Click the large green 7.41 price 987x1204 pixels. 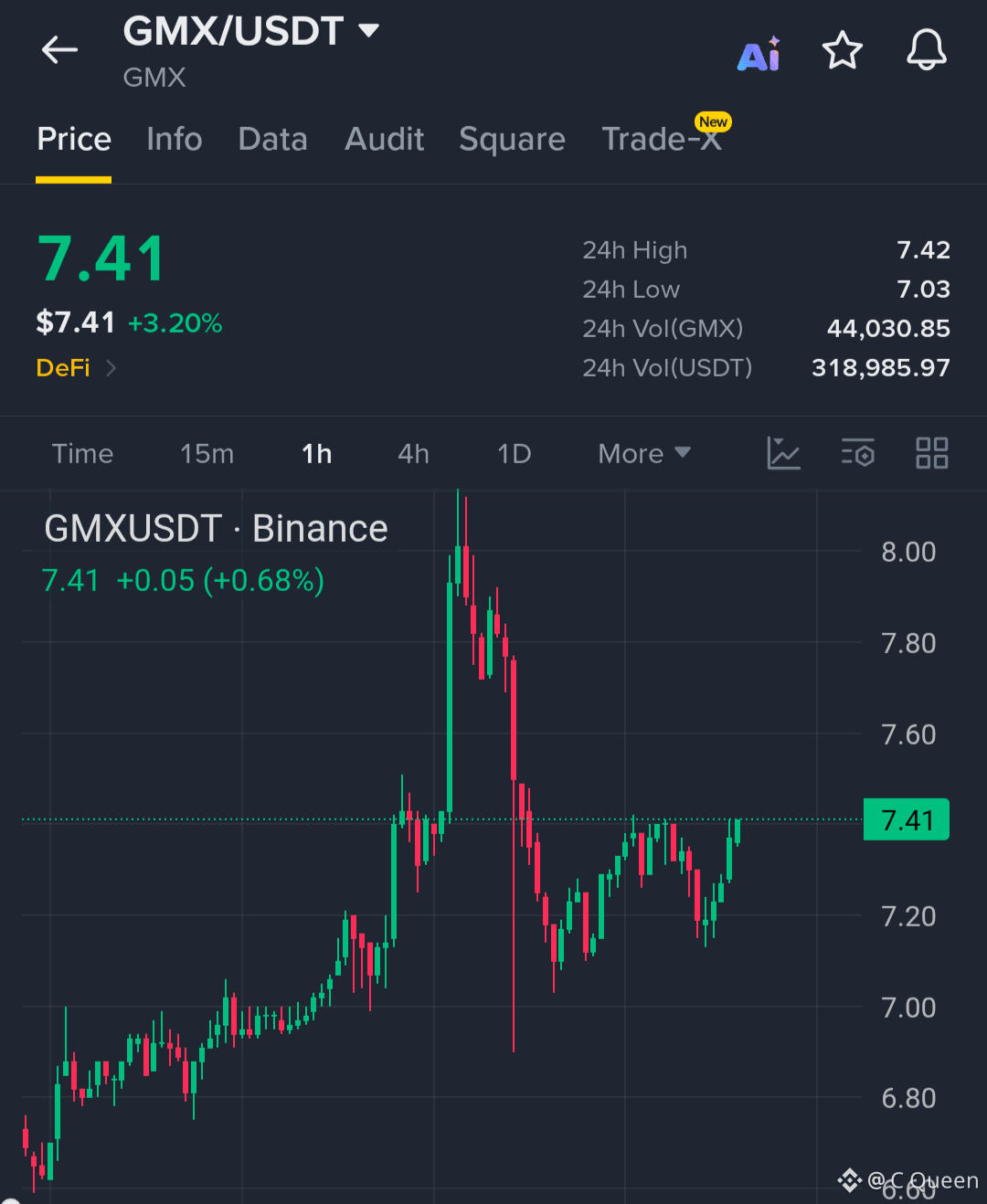[101, 259]
